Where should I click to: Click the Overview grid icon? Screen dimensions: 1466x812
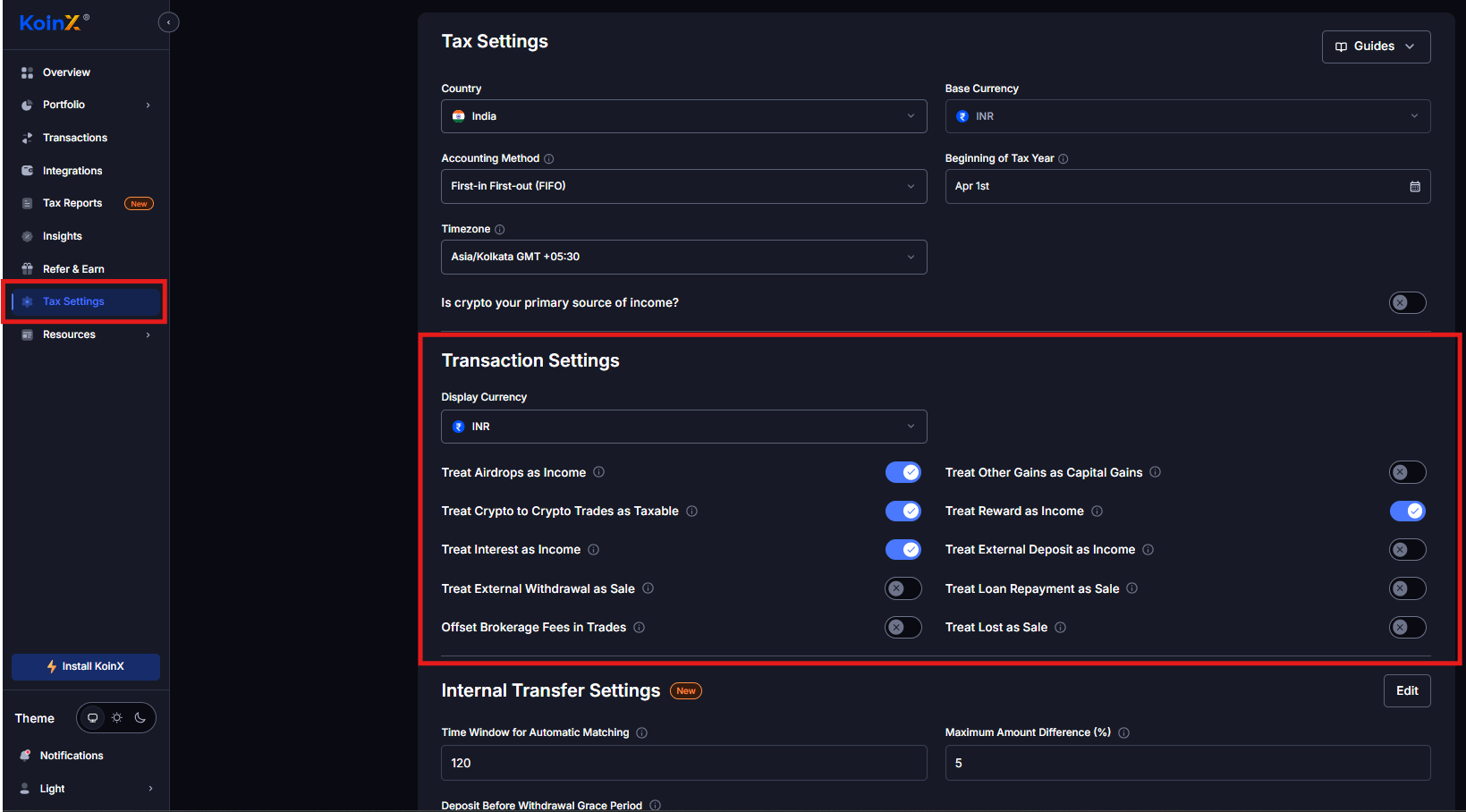pos(27,72)
